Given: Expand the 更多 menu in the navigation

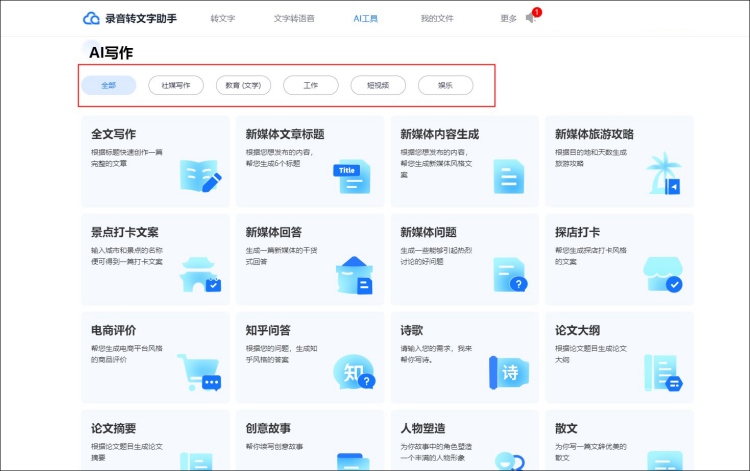Looking at the screenshot, I should (508, 19).
